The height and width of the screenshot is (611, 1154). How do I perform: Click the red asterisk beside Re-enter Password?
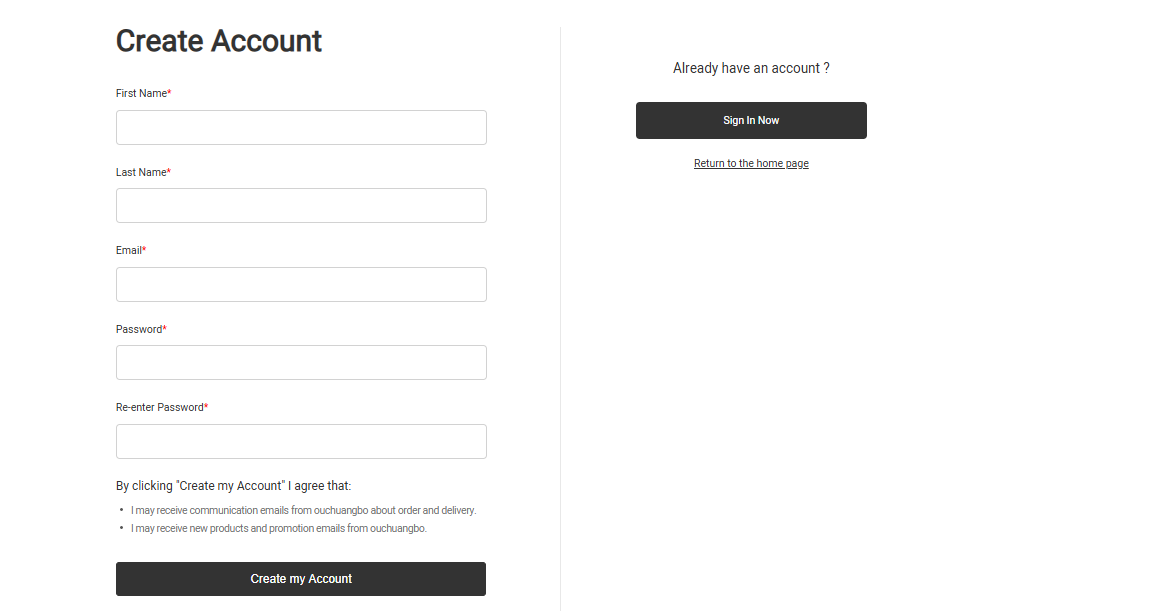tap(206, 406)
